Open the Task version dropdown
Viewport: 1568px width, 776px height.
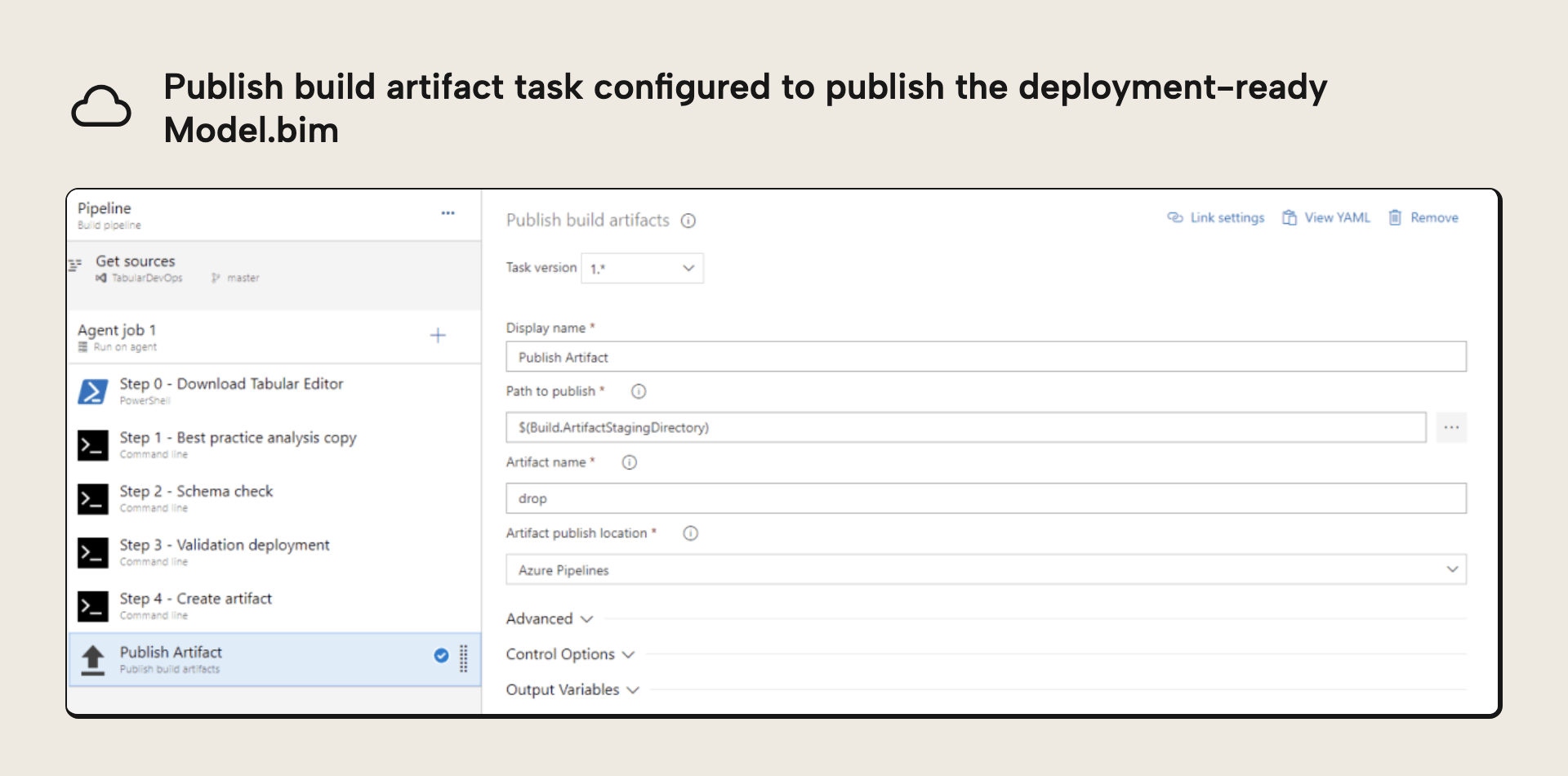pos(642,268)
